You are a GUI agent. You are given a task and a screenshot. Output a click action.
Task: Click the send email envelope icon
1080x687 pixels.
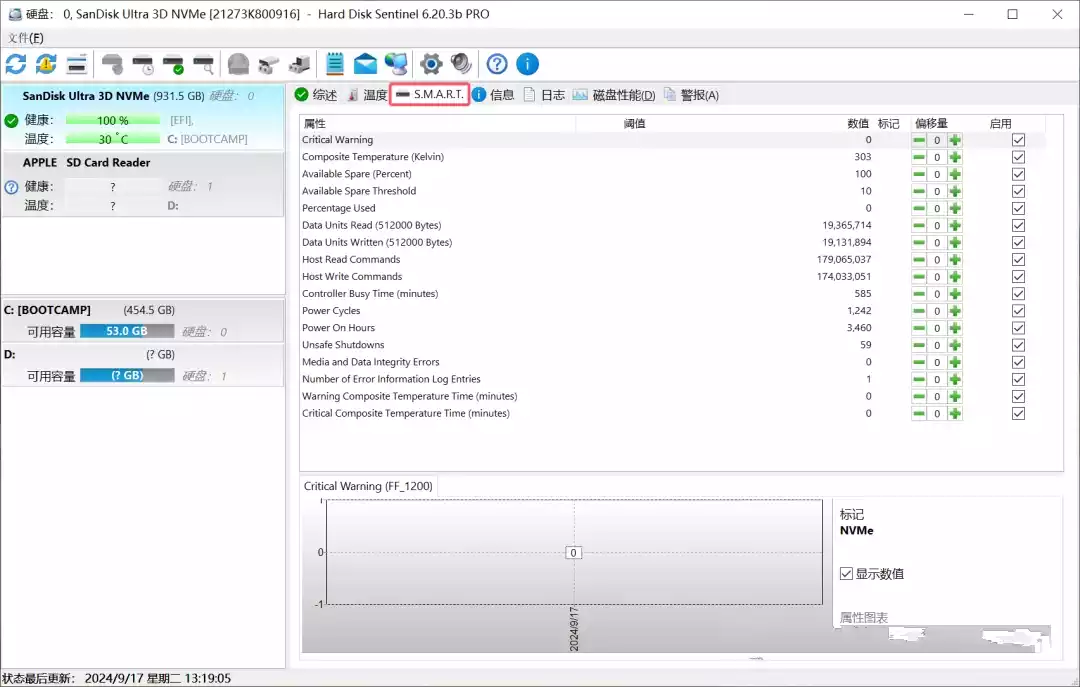(x=366, y=64)
